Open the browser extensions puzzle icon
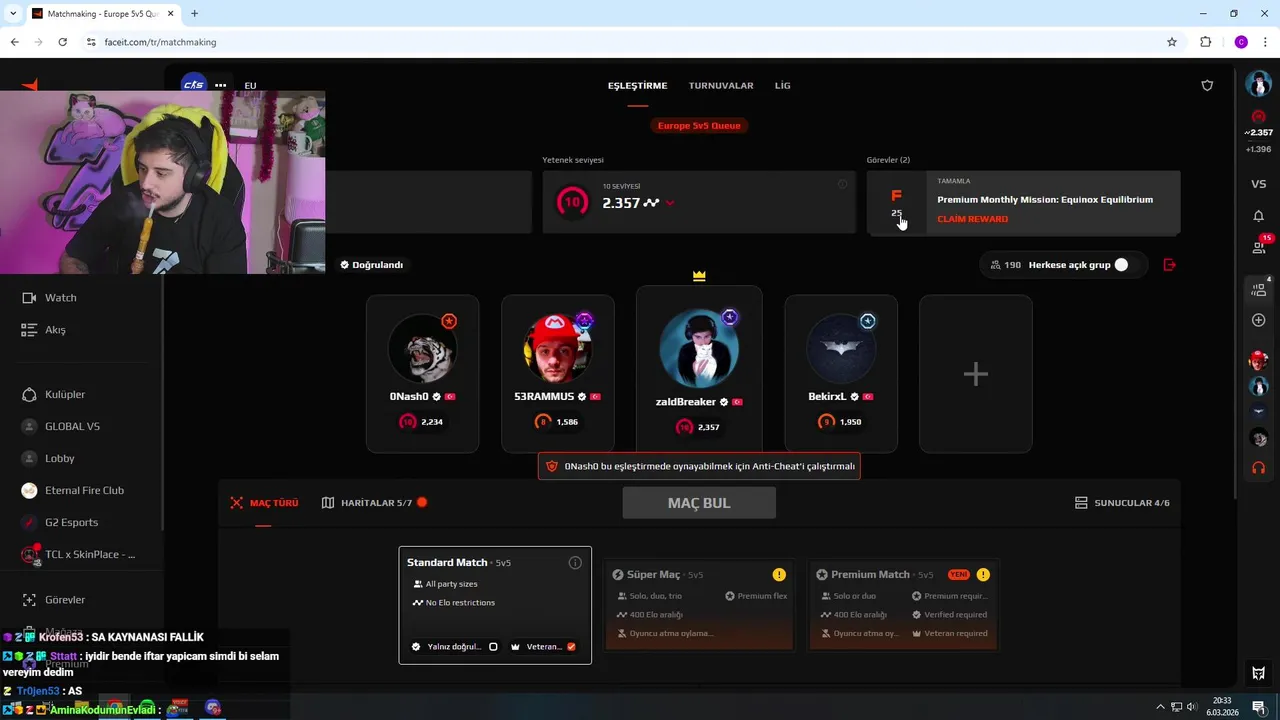Viewport: 1280px width, 720px height. (x=1205, y=42)
